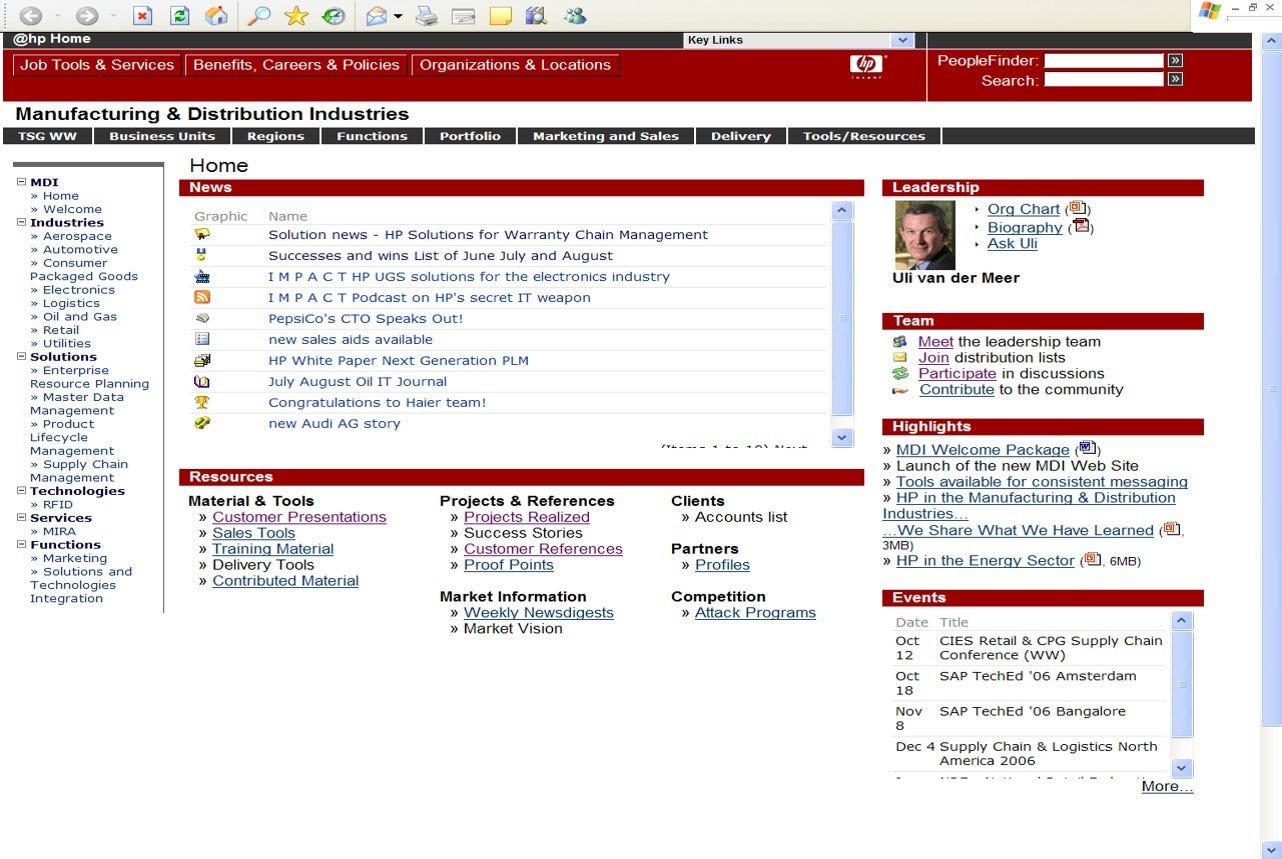Click Organizations & Locations button
Image resolution: width=1282 pixels, height=859 pixels.
point(515,65)
